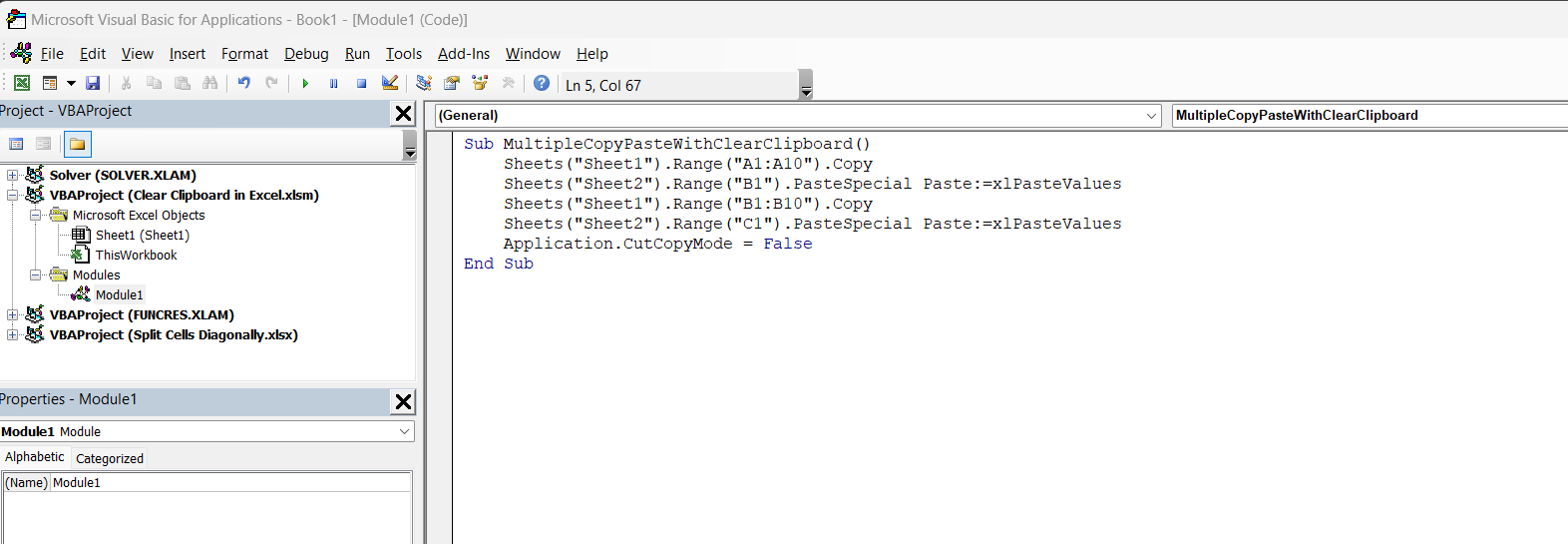Select ThisWorkbook in the project tree

pyautogui.click(x=137, y=255)
